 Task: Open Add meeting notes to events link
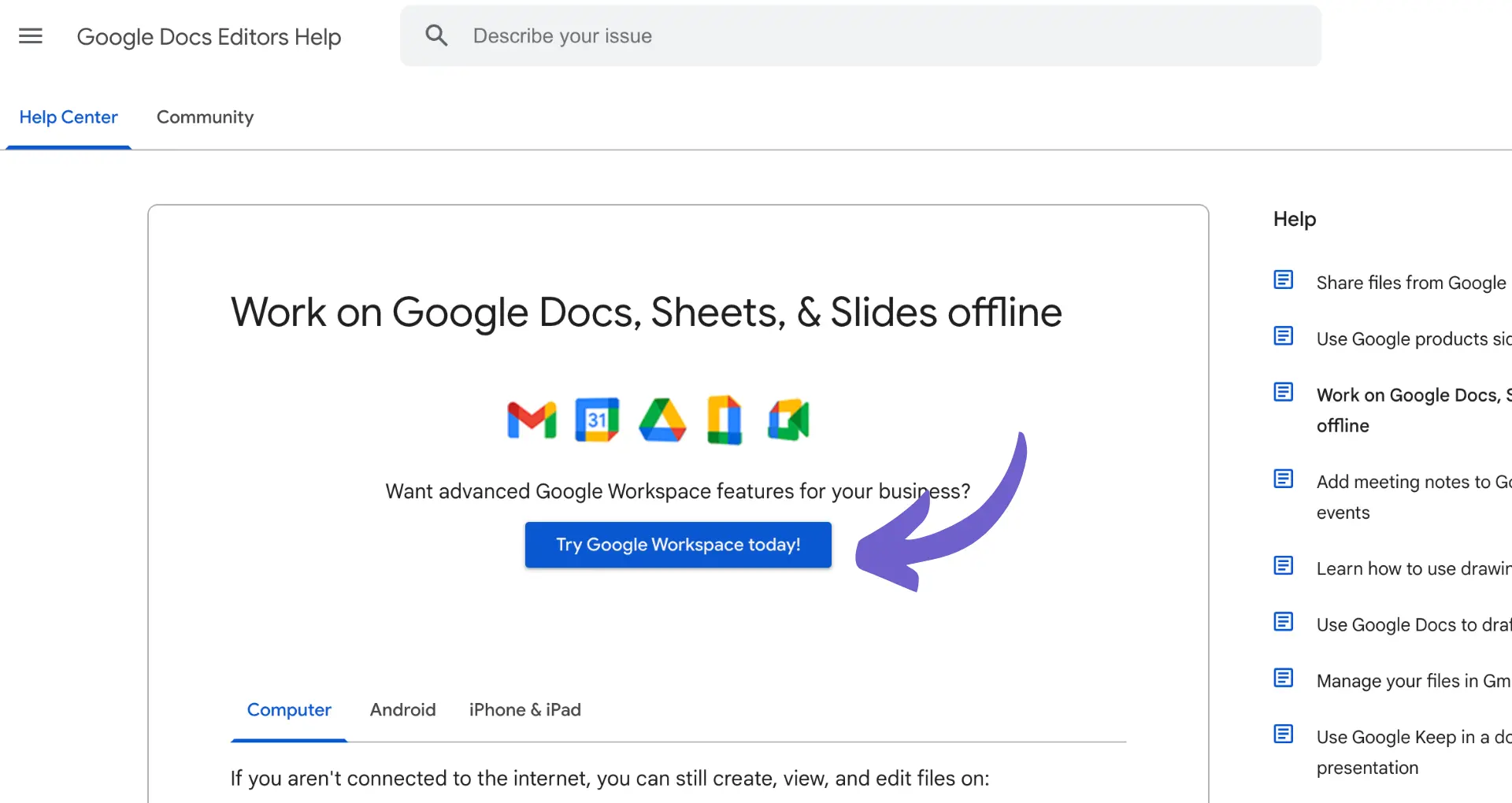1414,497
